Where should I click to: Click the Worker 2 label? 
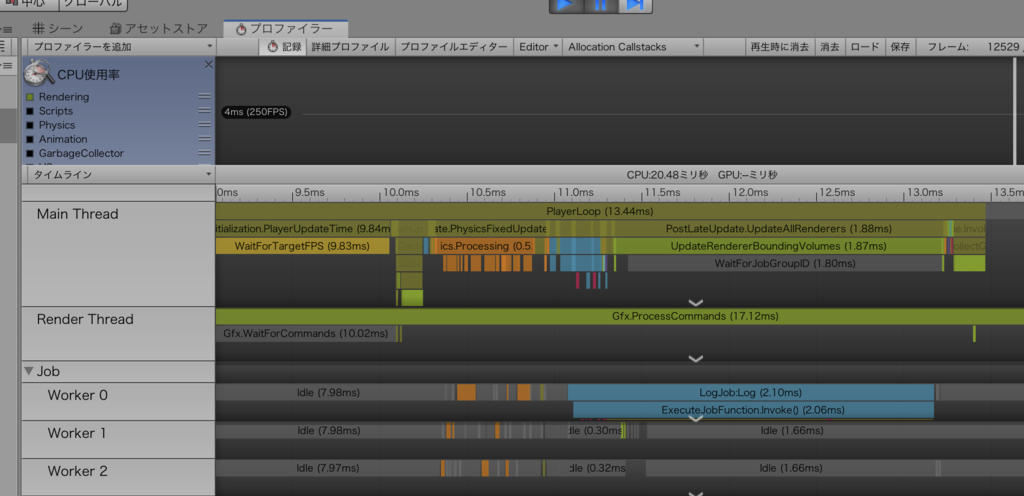click(x=77, y=471)
